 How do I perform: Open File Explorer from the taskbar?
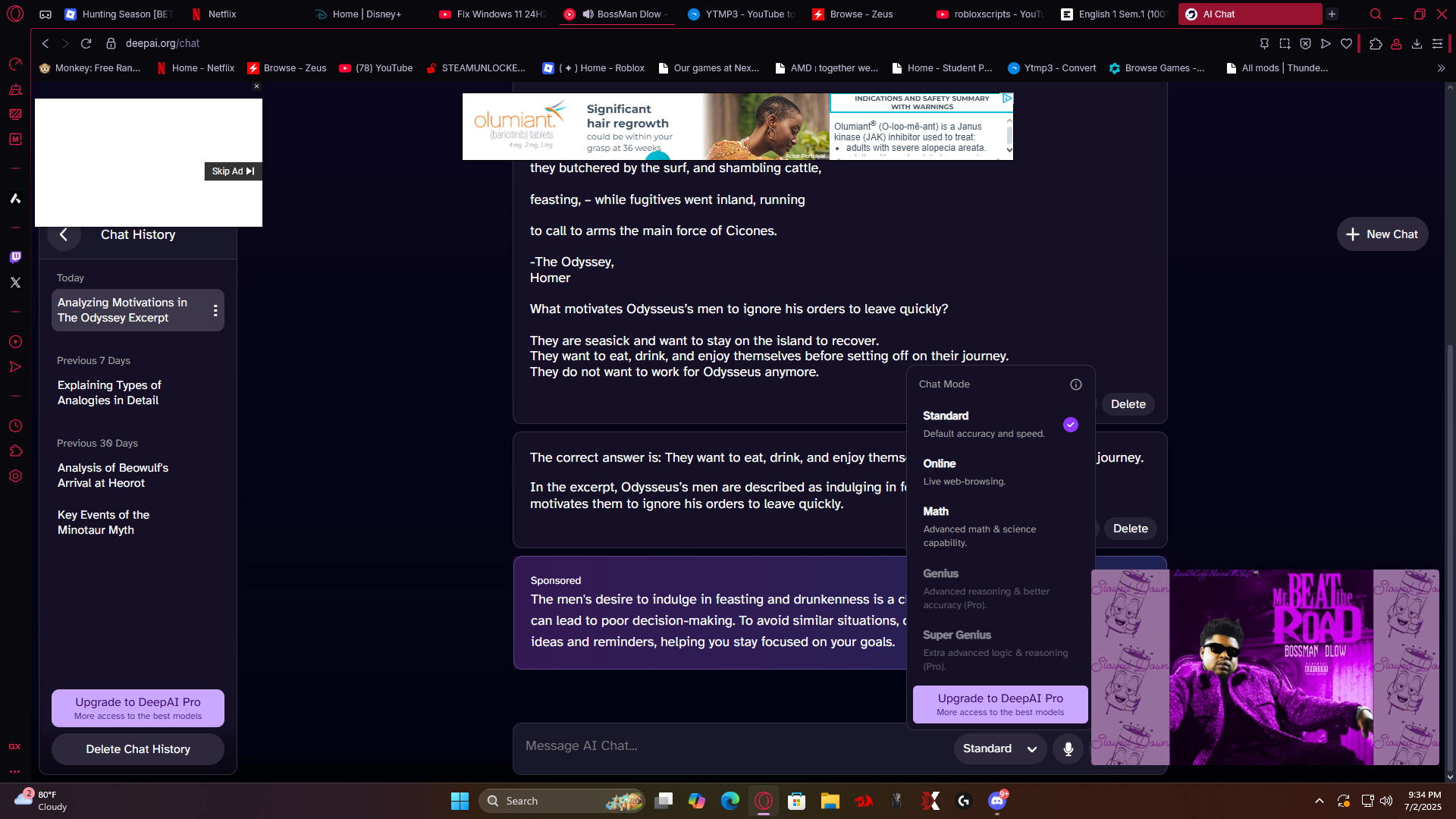830,801
